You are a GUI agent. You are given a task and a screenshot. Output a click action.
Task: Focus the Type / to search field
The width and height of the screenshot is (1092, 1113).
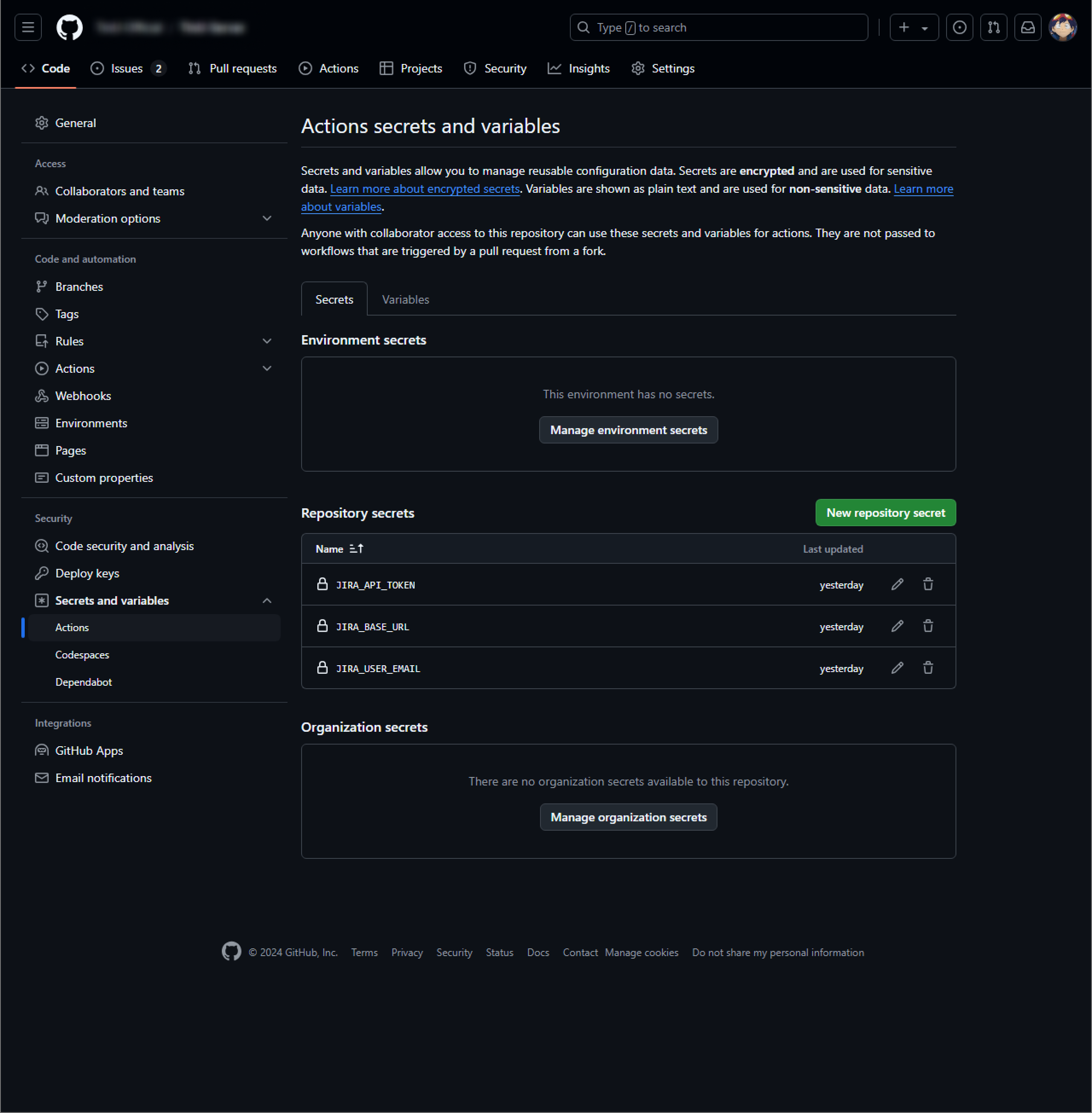[718, 28]
